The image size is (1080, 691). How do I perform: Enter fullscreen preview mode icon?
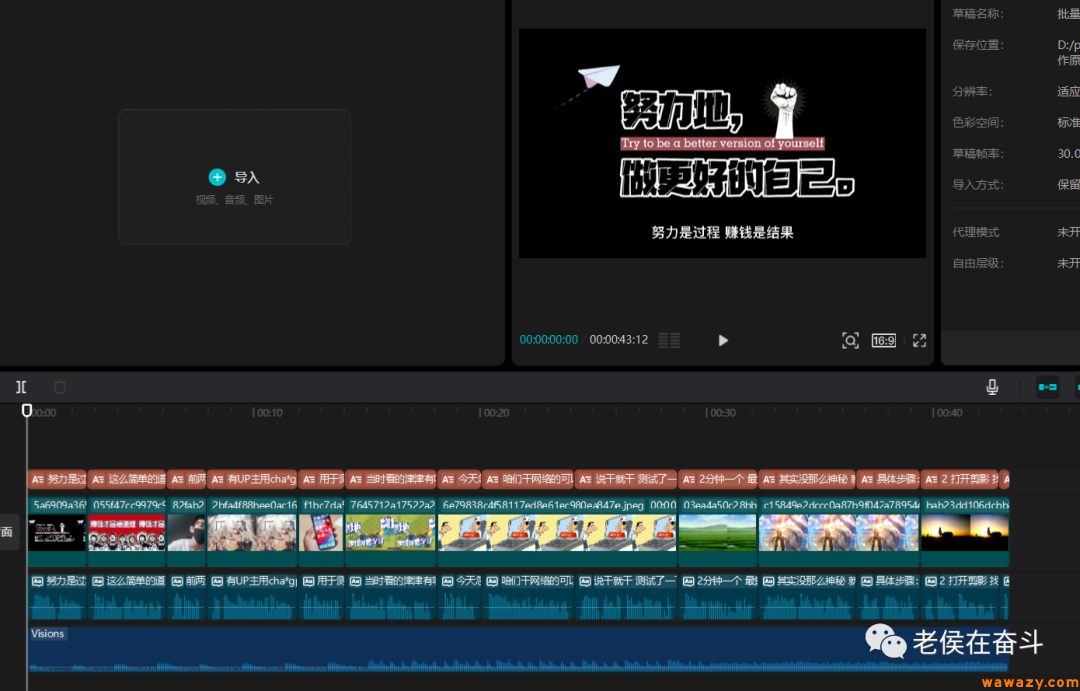click(919, 340)
